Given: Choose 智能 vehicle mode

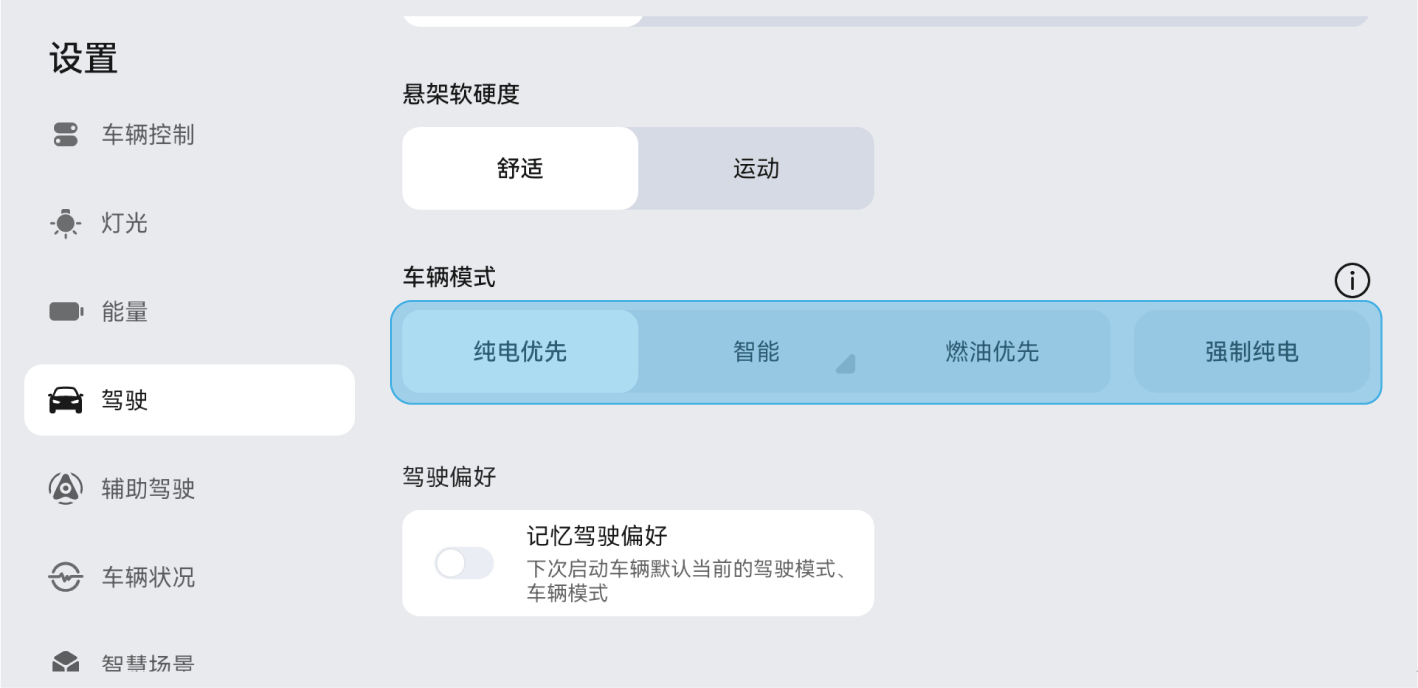Looking at the screenshot, I should tap(756, 352).
